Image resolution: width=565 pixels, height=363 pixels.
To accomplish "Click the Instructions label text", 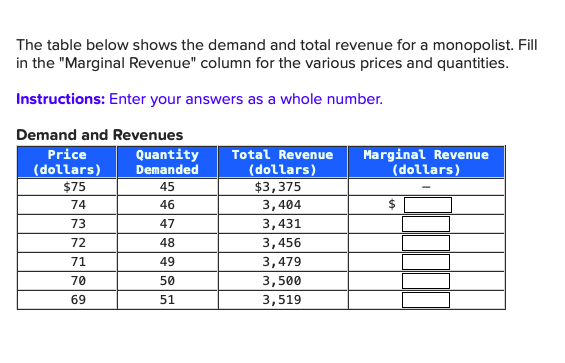I will (x=61, y=99).
